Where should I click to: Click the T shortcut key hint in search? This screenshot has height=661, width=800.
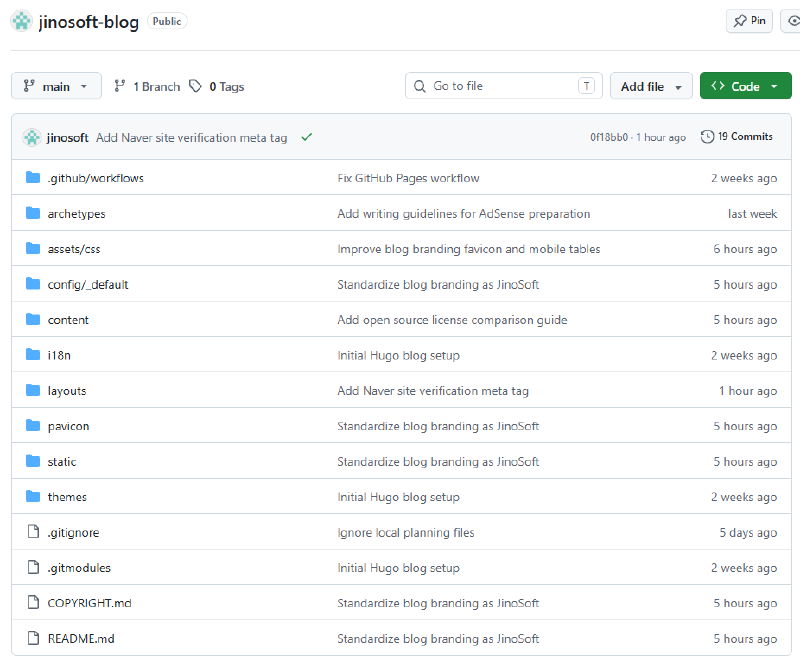(x=586, y=86)
